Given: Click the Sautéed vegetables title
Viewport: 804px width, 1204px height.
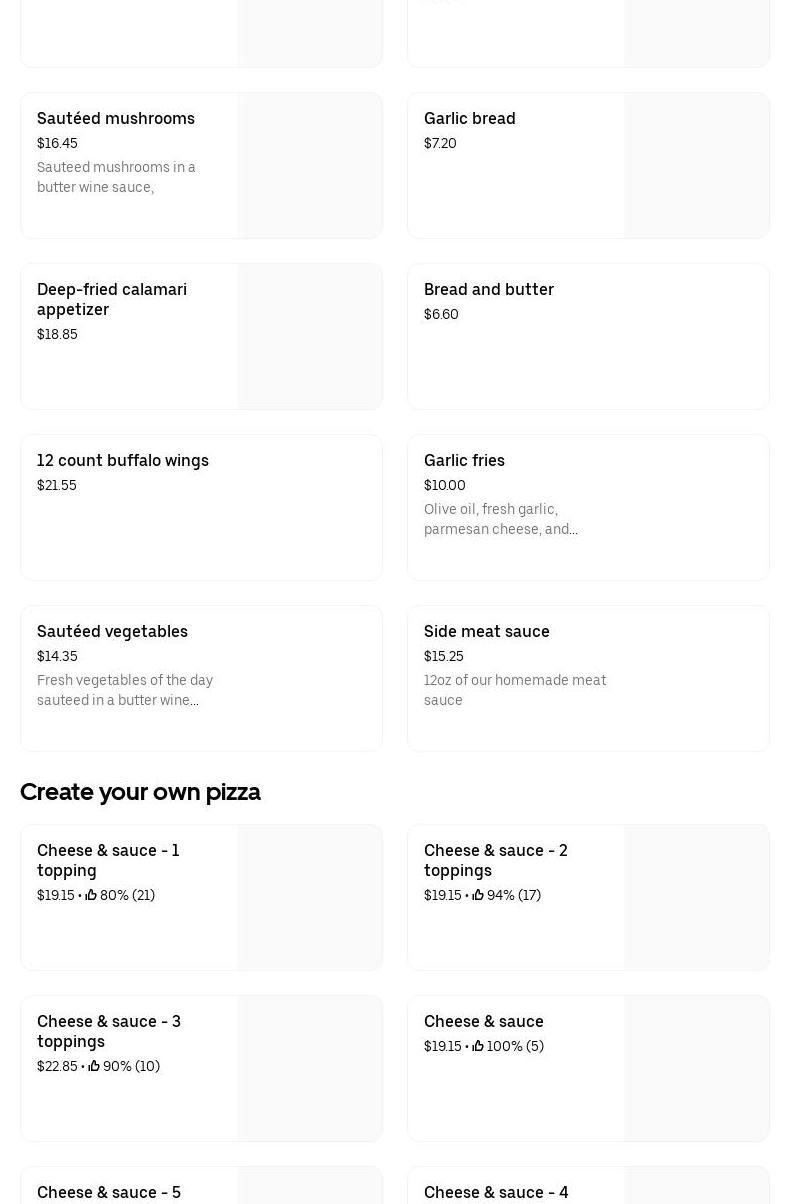Looking at the screenshot, I should (112, 631).
